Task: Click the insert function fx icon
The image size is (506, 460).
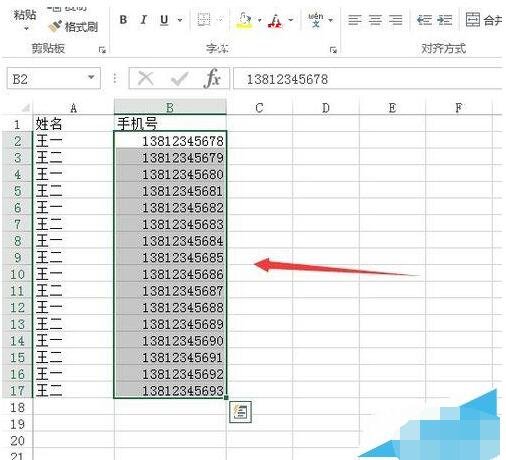Action: 212,78
